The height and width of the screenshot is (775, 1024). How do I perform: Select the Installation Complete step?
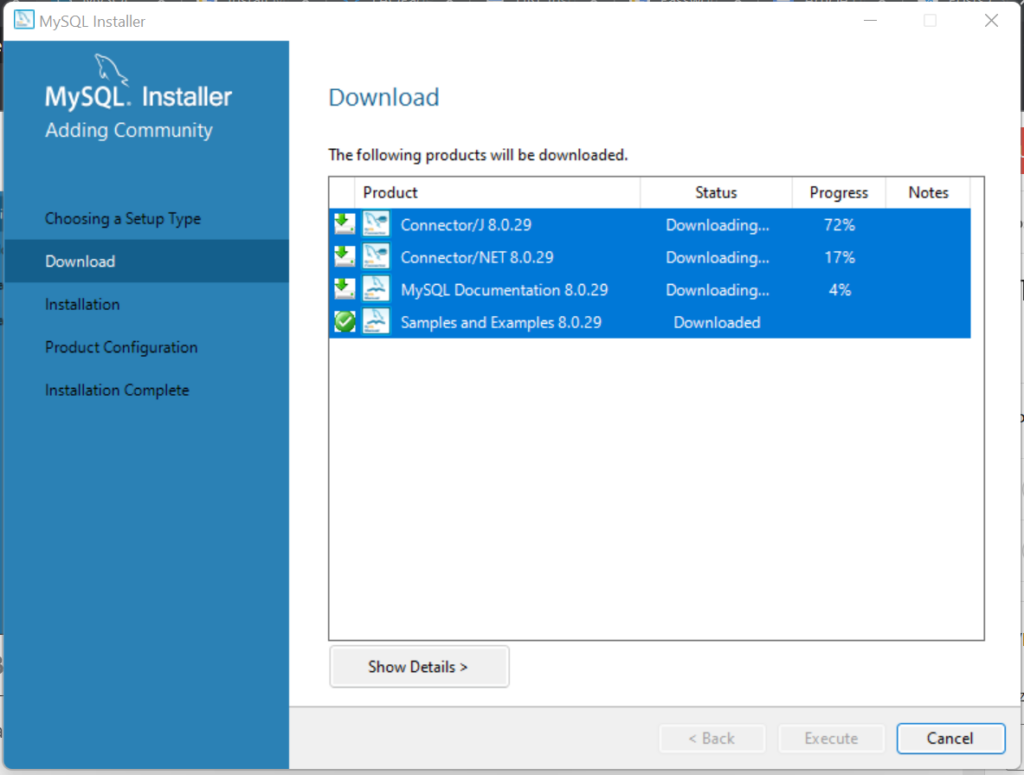pos(117,390)
